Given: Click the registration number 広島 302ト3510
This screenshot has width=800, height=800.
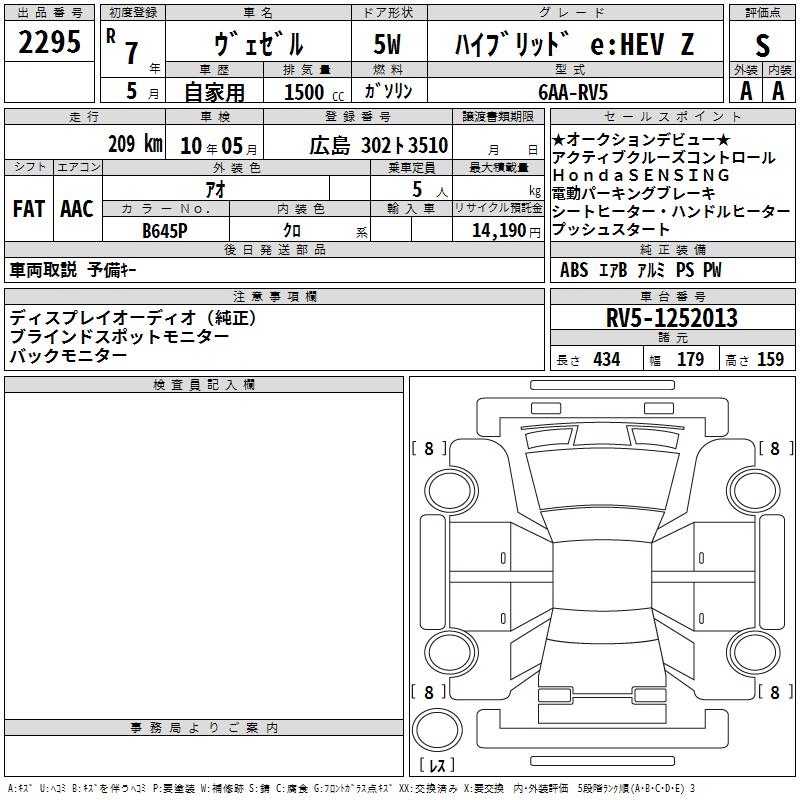Looking at the screenshot, I should coord(379,146).
